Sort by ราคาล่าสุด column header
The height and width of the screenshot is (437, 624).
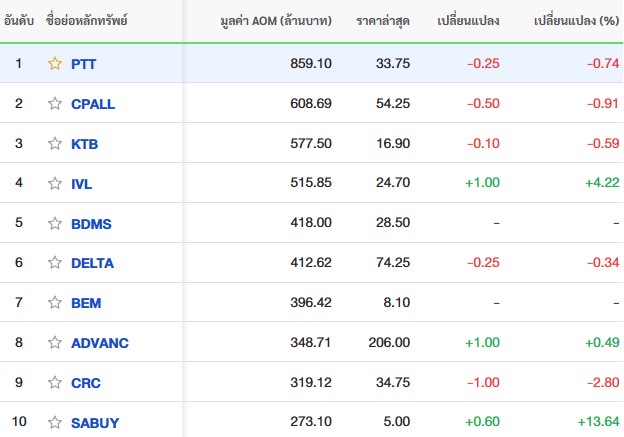(383, 21)
